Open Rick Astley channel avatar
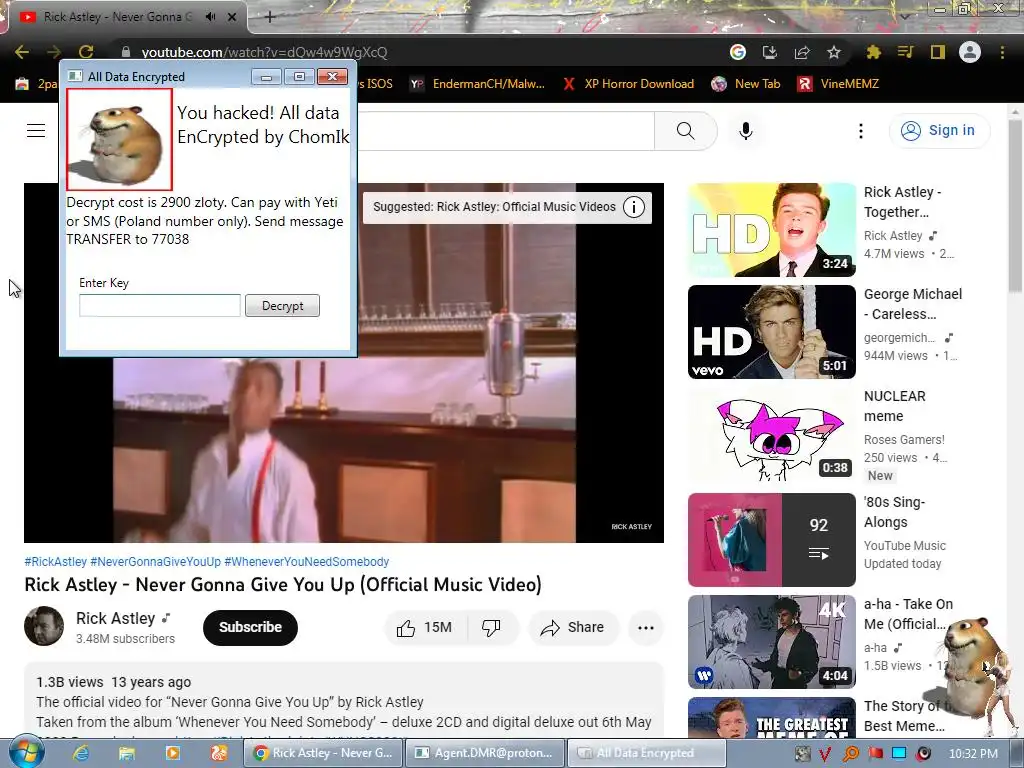1024x768 pixels. (x=44, y=626)
